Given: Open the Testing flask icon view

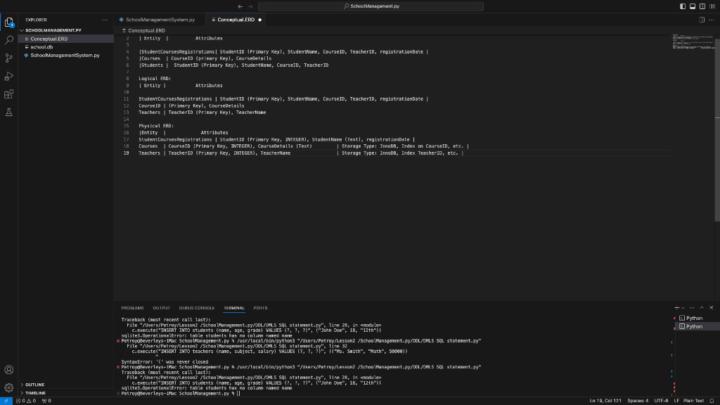Looking at the screenshot, I should coord(9,113).
